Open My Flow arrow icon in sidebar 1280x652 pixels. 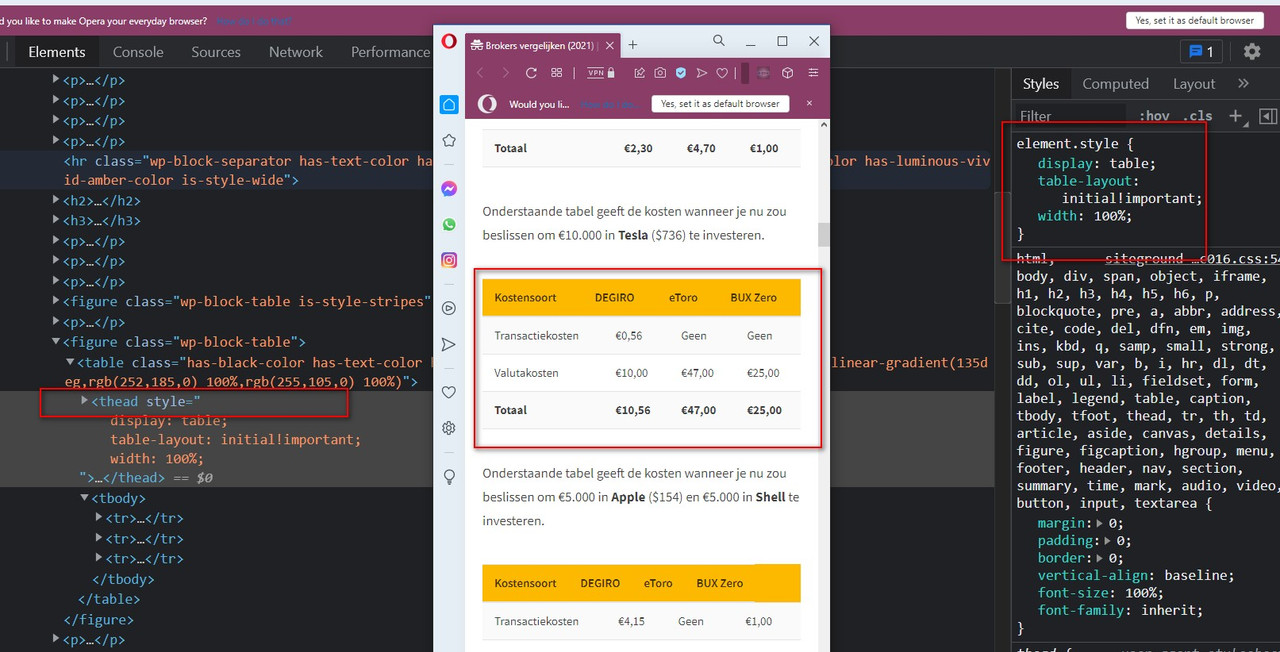449,344
